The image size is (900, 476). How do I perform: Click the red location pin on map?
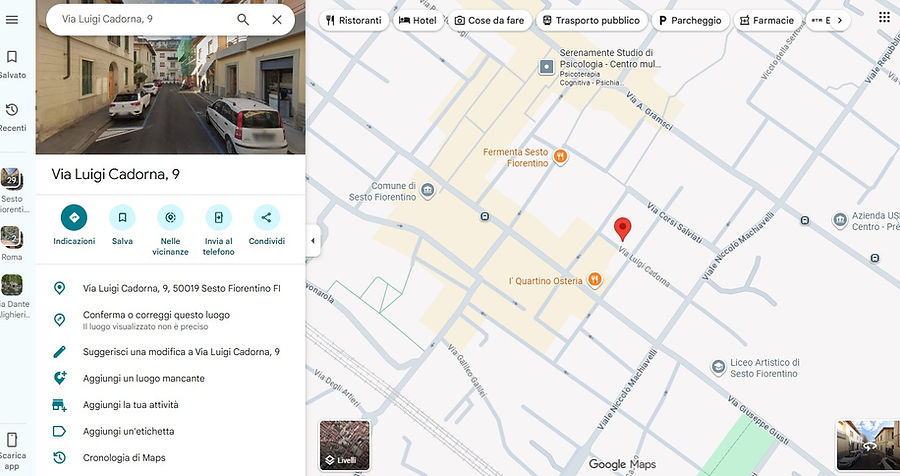coord(622,229)
